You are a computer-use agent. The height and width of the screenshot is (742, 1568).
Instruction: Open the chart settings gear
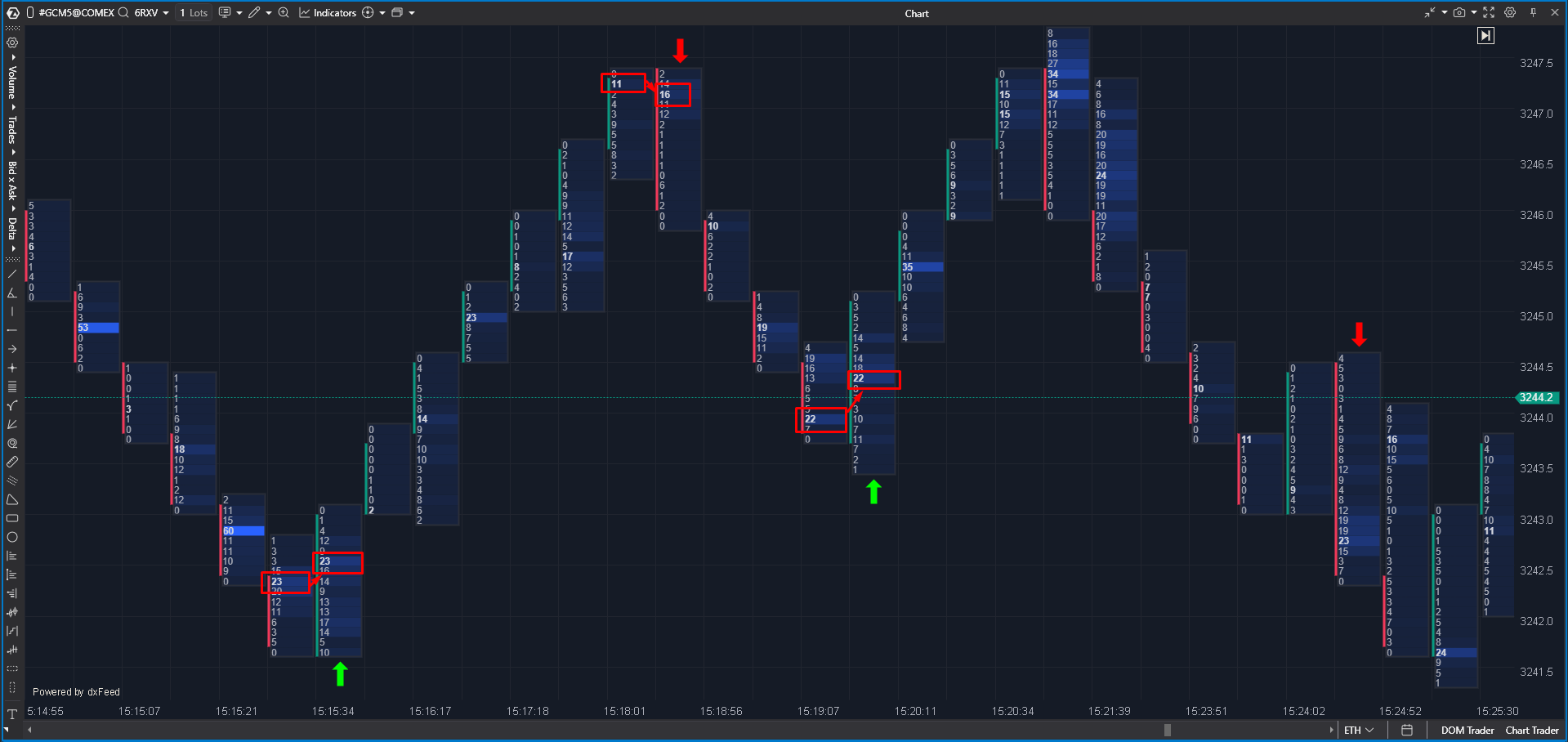[x=1510, y=13]
